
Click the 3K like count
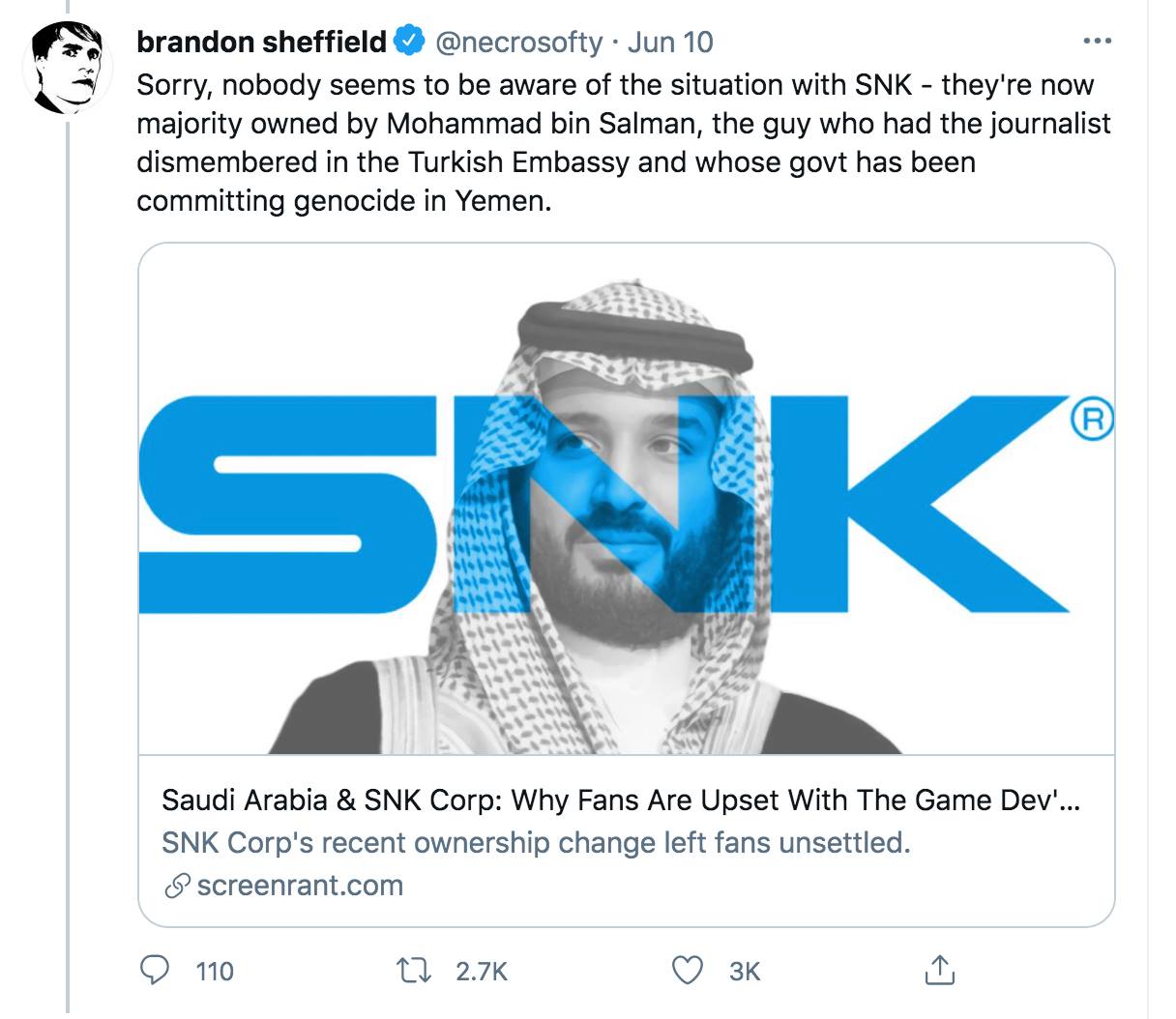[x=744, y=971]
